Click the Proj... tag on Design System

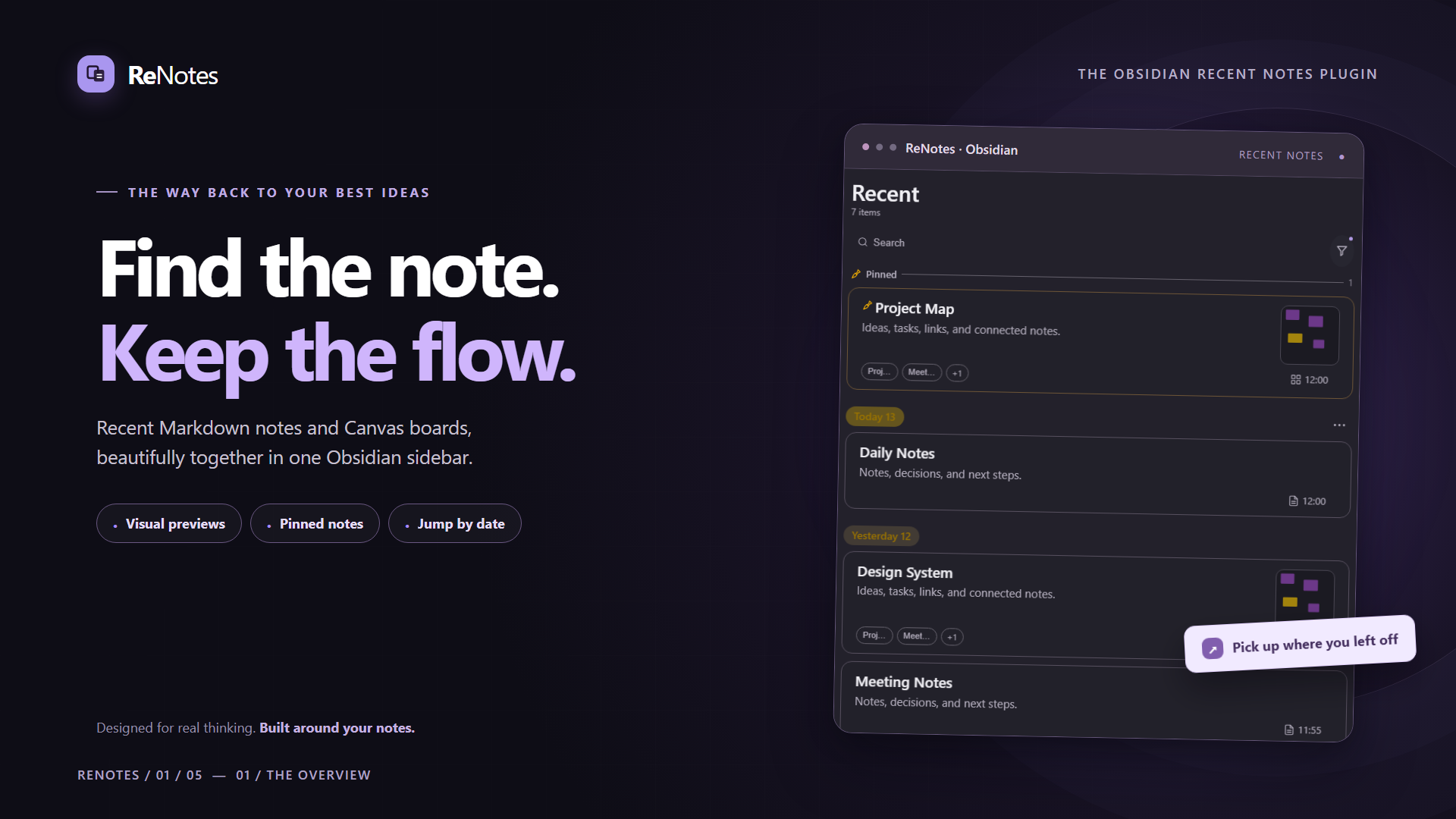(874, 635)
